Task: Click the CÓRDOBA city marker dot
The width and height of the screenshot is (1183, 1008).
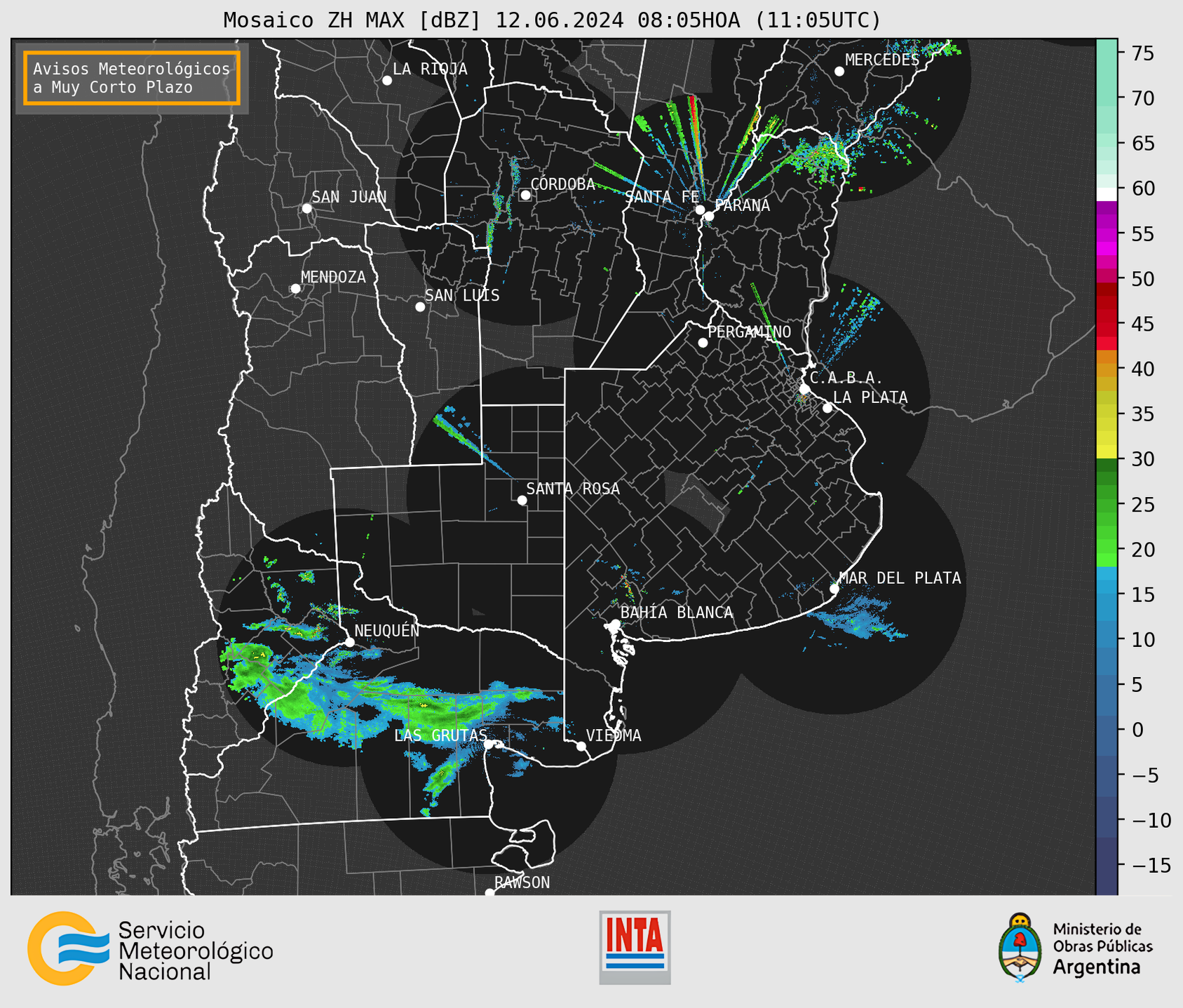Action: click(x=525, y=195)
